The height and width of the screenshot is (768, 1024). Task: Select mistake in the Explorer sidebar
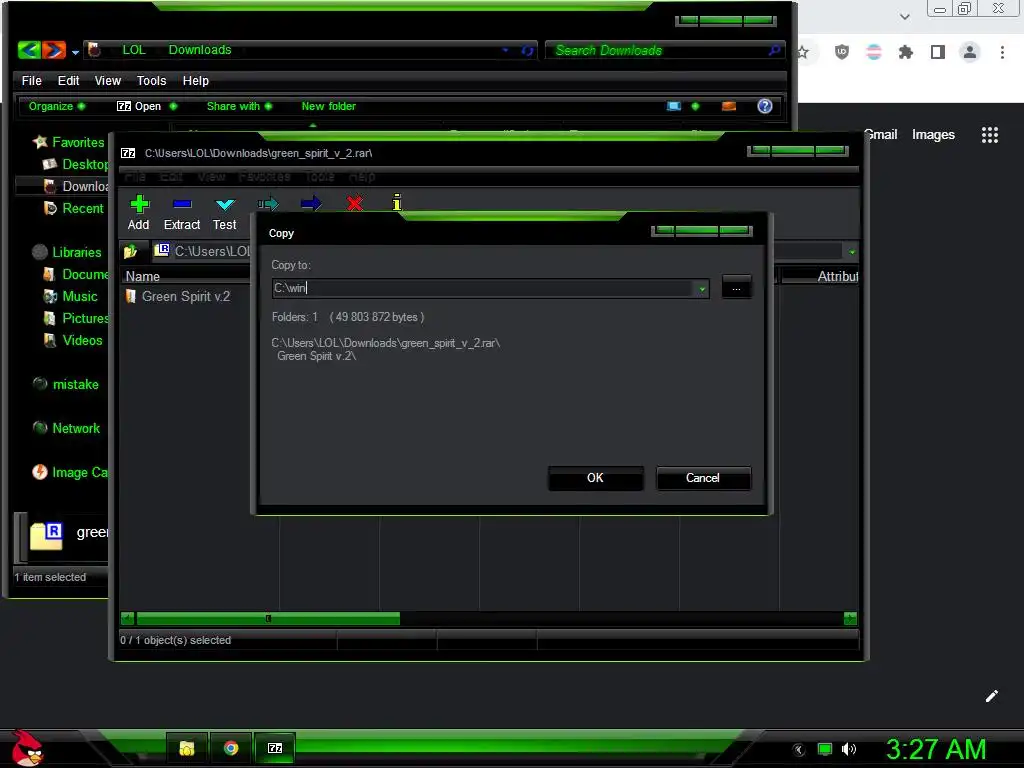[66, 385]
